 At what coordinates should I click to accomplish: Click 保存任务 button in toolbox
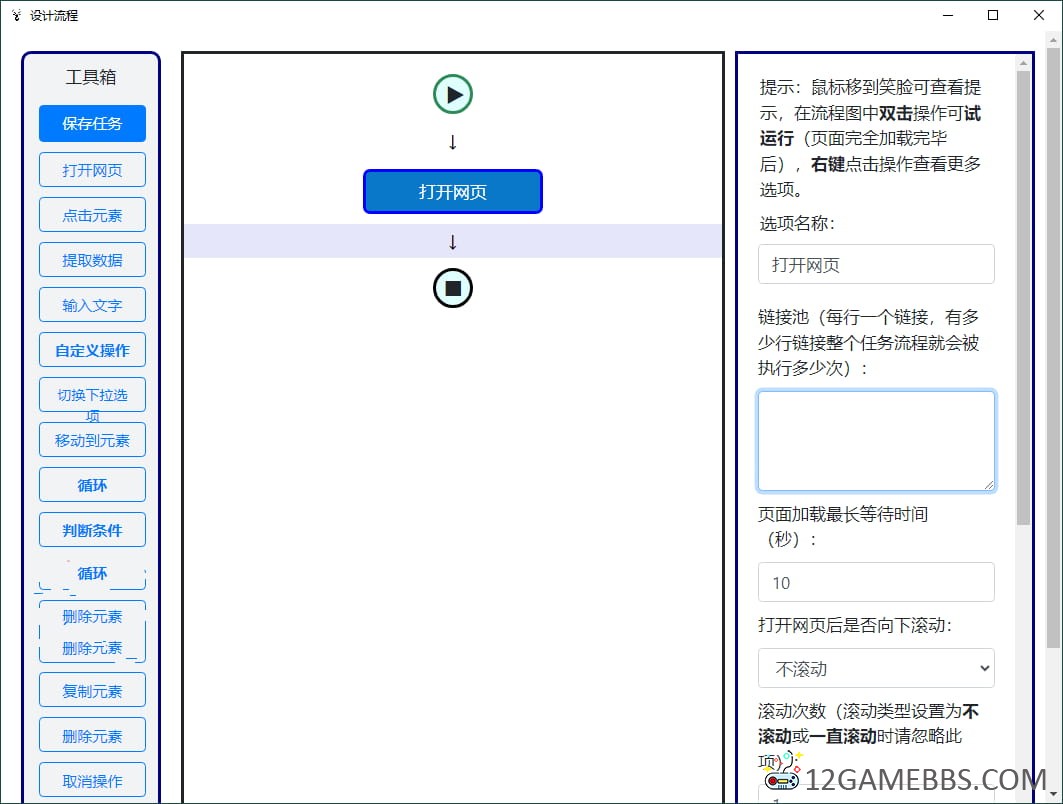click(x=92, y=124)
